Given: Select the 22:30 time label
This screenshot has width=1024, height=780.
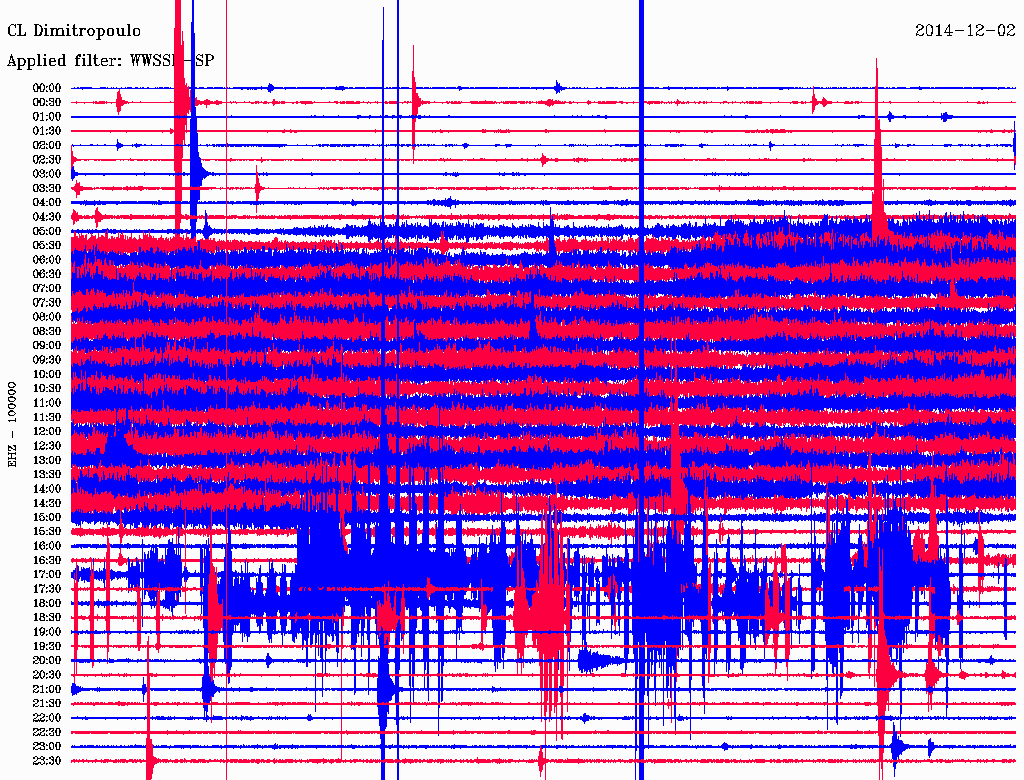Looking at the screenshot, I should pos(47,732).
